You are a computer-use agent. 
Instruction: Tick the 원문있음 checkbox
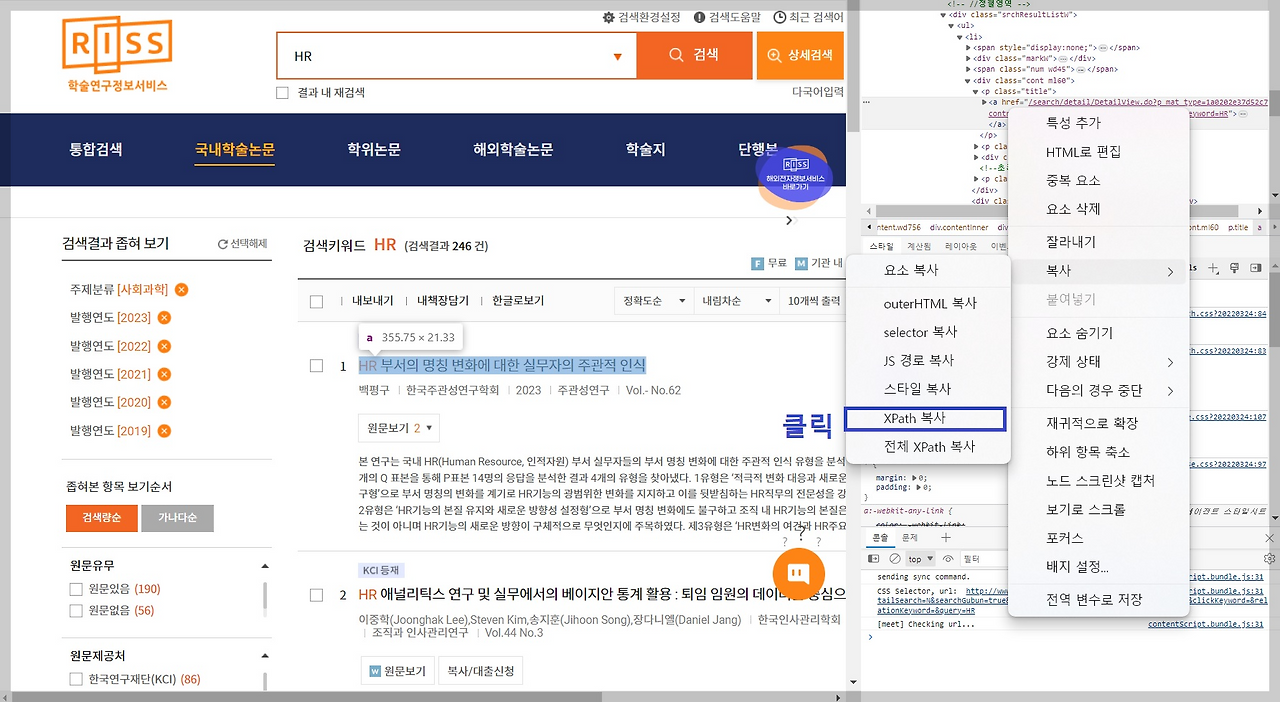[x=76, y=589]
